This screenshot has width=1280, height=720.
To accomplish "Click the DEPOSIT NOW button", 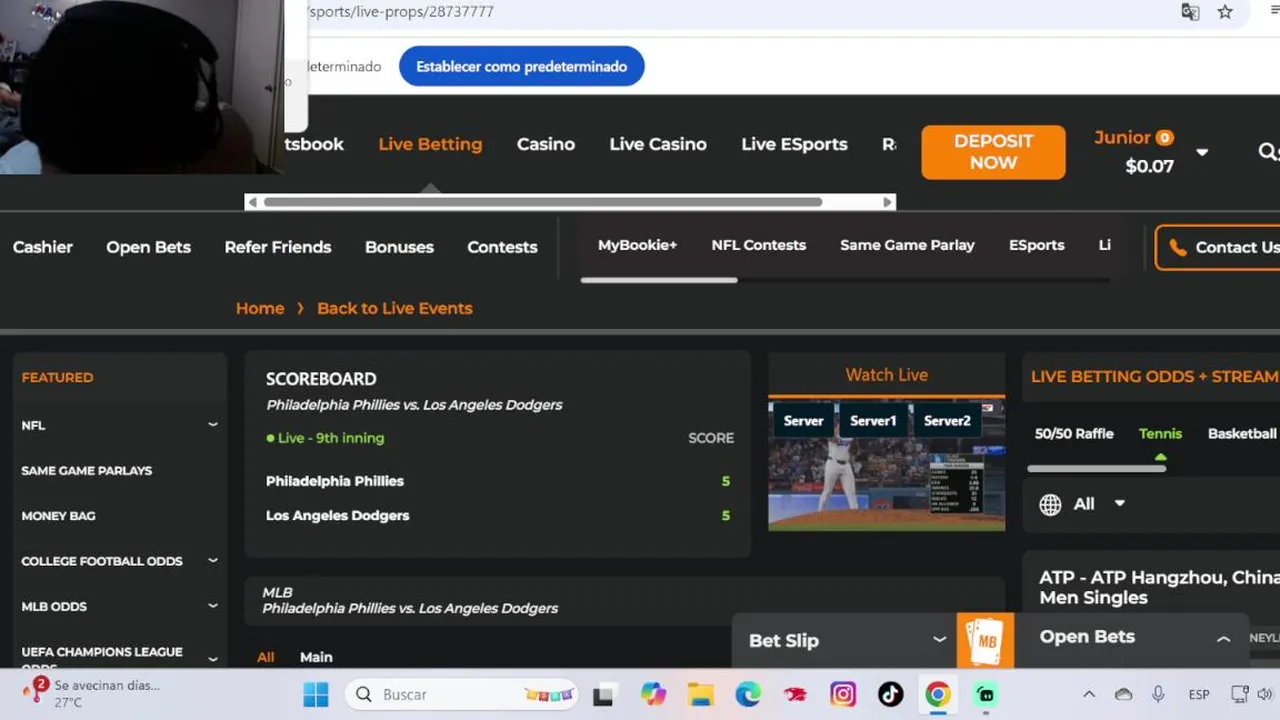I will click(x=993, y=152).
